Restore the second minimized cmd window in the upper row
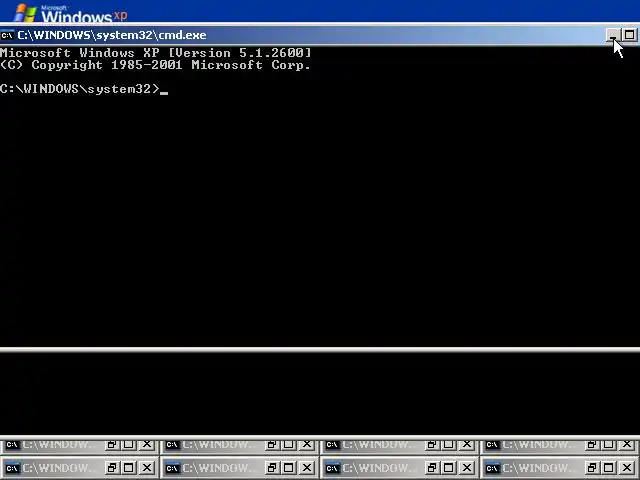The height and width of the screenshot is (480, 640). (x=272, y=445)
